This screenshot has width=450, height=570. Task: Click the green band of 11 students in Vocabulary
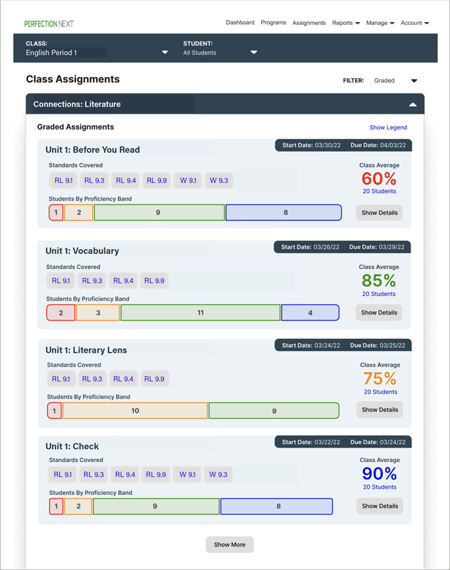pyautogui.click(x=200, y=313)
